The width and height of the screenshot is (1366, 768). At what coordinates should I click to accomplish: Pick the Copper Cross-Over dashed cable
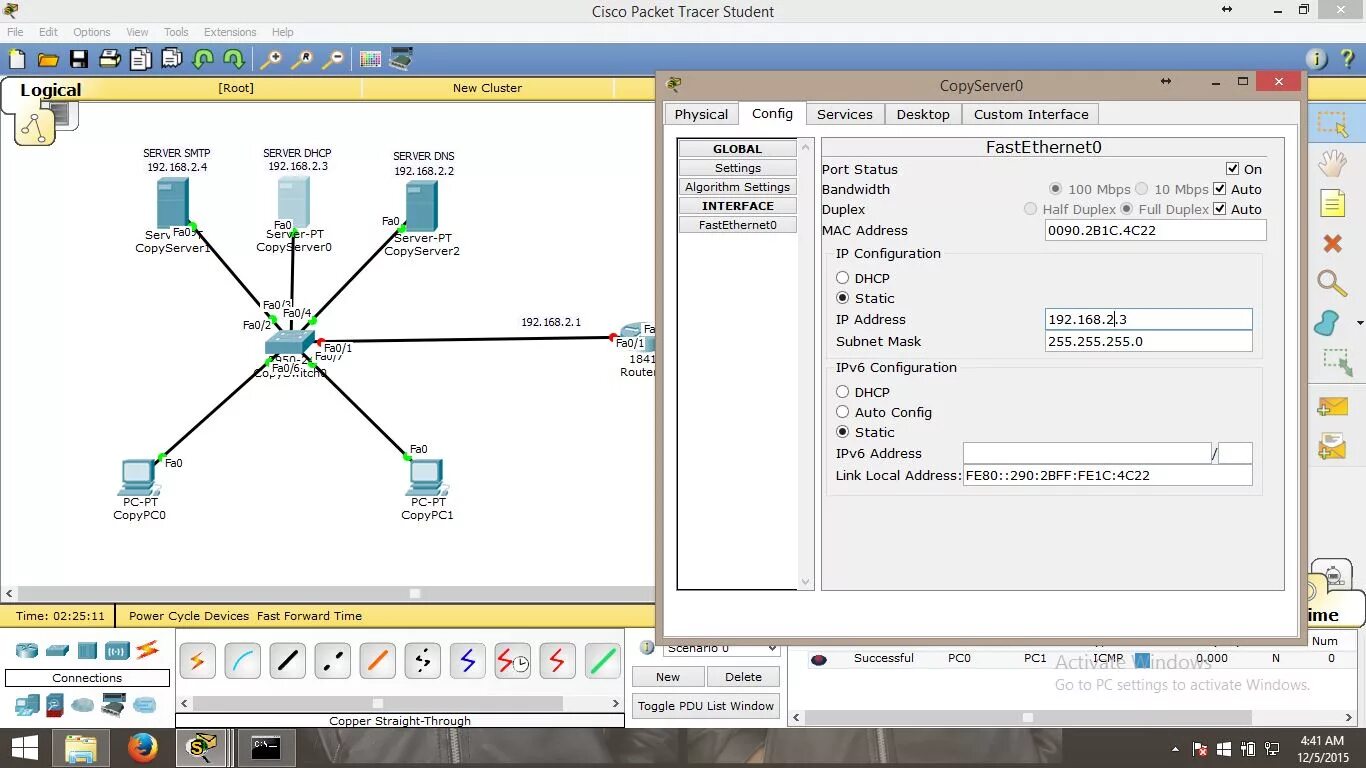pos(332,661)
